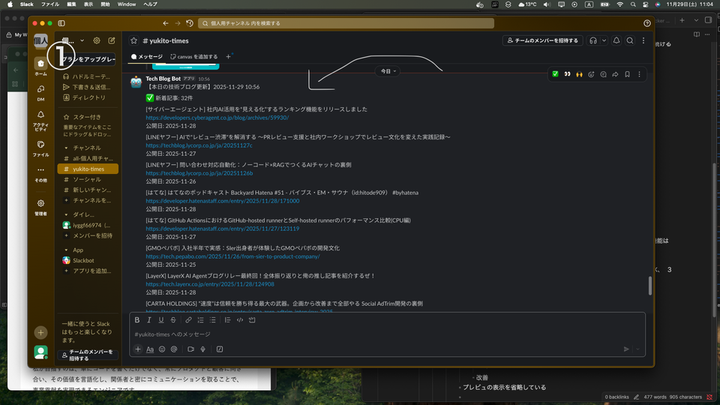Toggle italic formatting in the composer

[149, 320]
